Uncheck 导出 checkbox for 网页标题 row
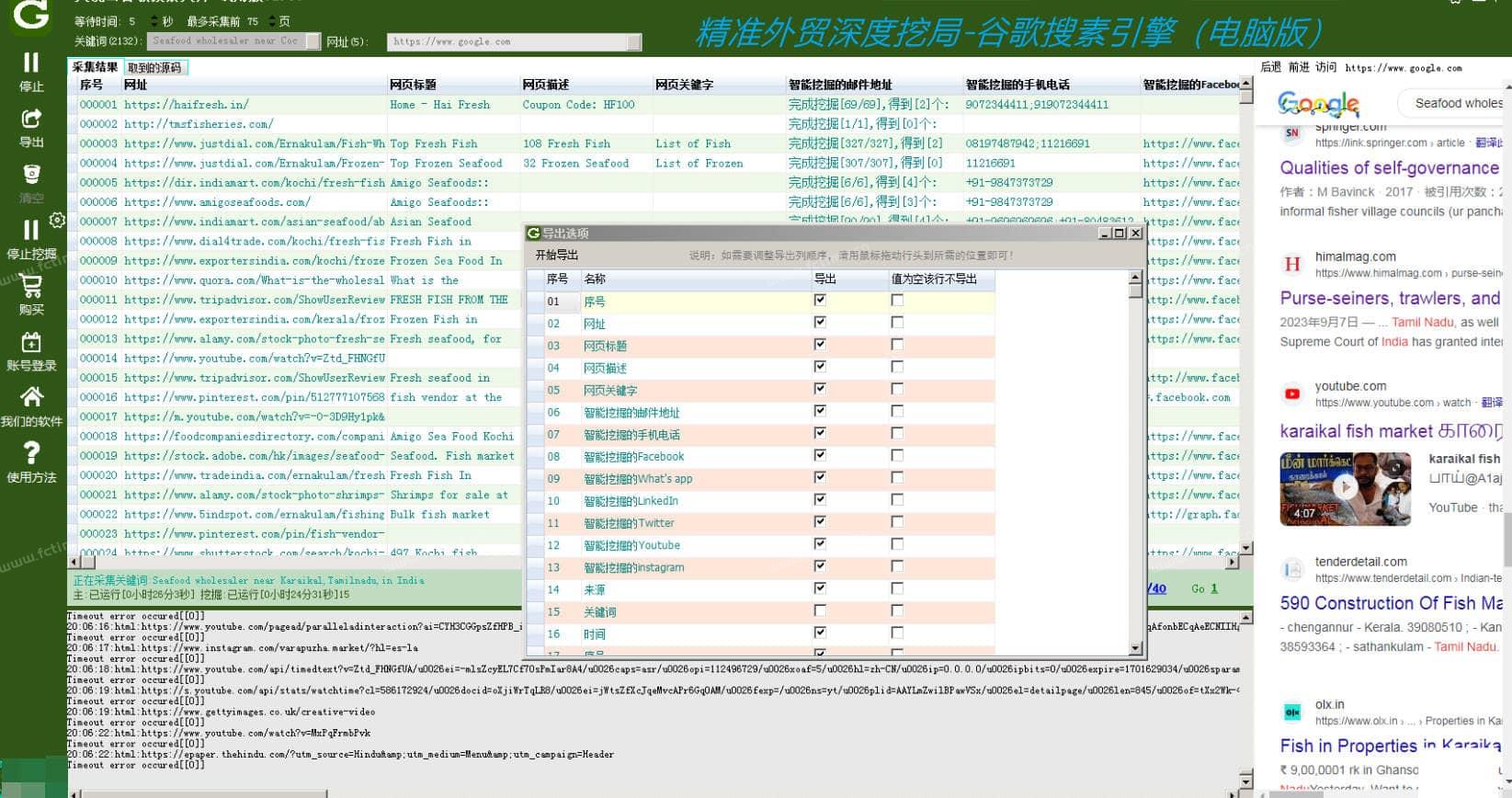The width and height of the screenshot is (1512, 798). (x=820, y=344)
